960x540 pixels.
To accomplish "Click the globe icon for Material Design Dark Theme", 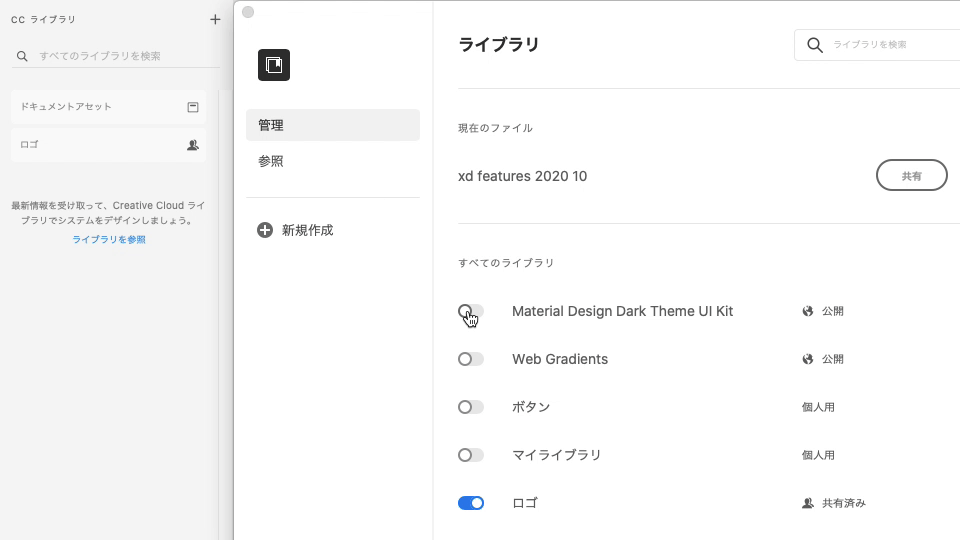I will click(x=808, y=311).
